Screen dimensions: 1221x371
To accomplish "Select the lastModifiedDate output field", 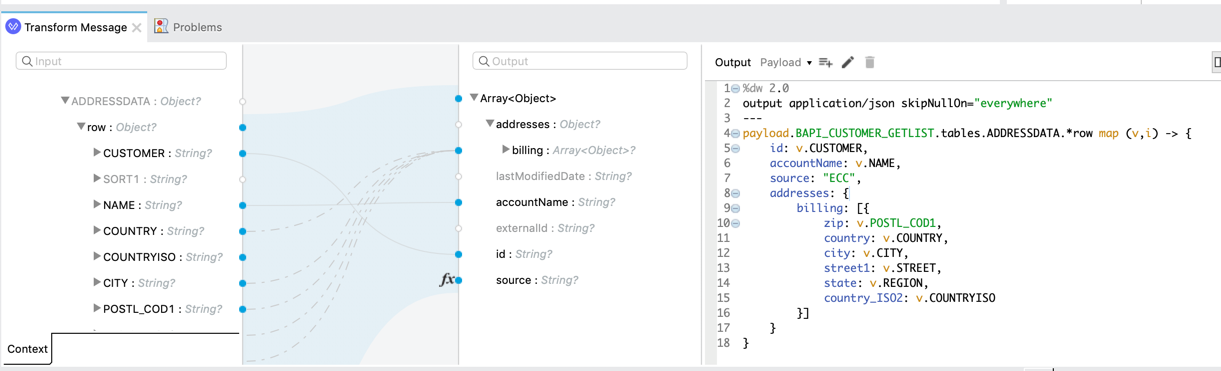I will pyautogui.click(x=564, y=176).
